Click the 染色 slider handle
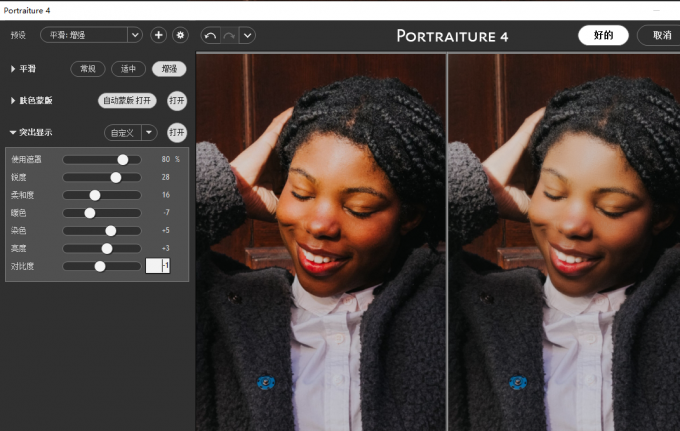The image size is (680, 431). [111, 231]
